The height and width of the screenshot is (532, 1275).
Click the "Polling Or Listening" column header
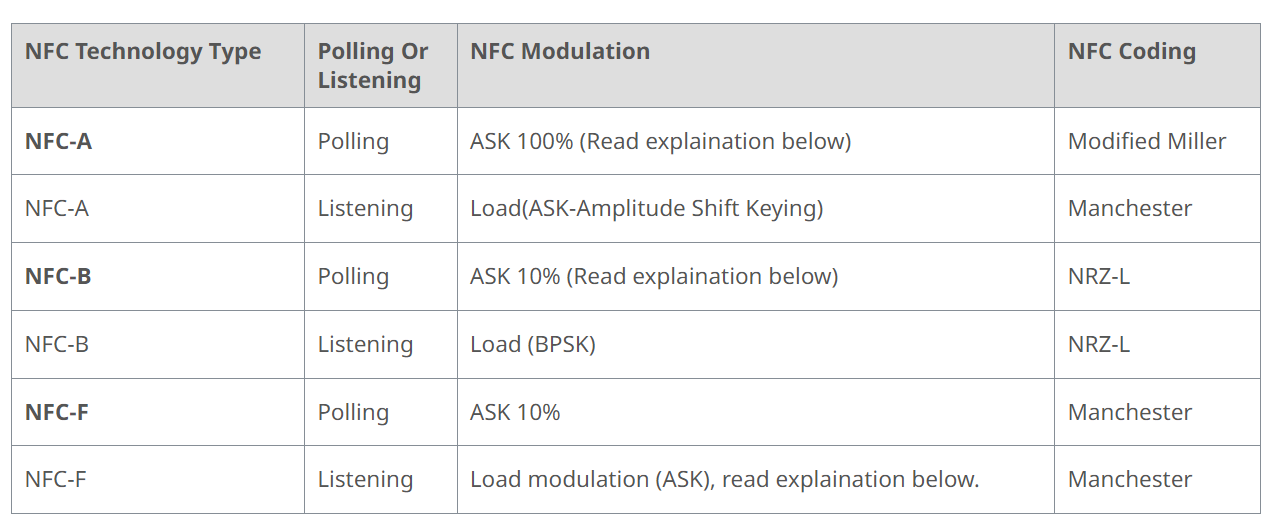373,66
